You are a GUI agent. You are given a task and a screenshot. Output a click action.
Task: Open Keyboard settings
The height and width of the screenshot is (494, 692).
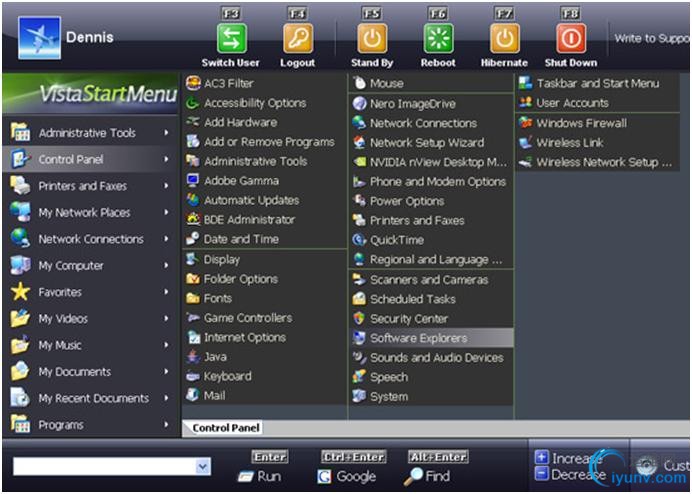(265, 376)
